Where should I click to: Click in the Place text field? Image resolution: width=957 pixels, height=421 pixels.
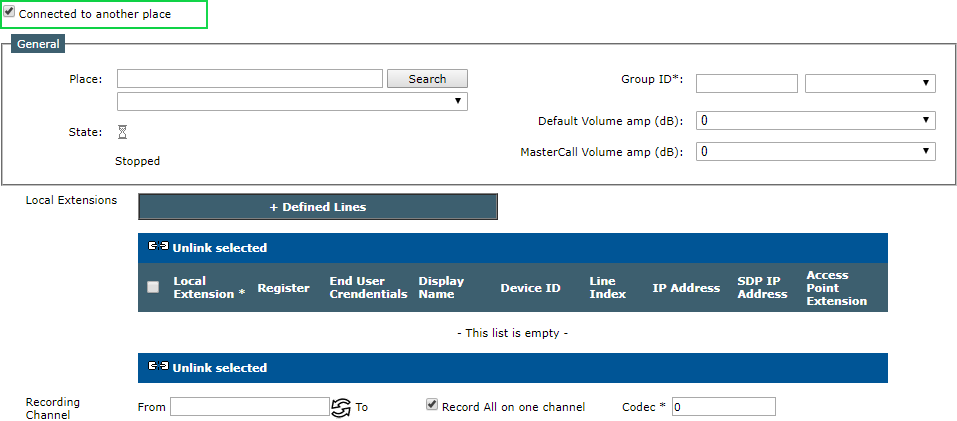[250, 79]
